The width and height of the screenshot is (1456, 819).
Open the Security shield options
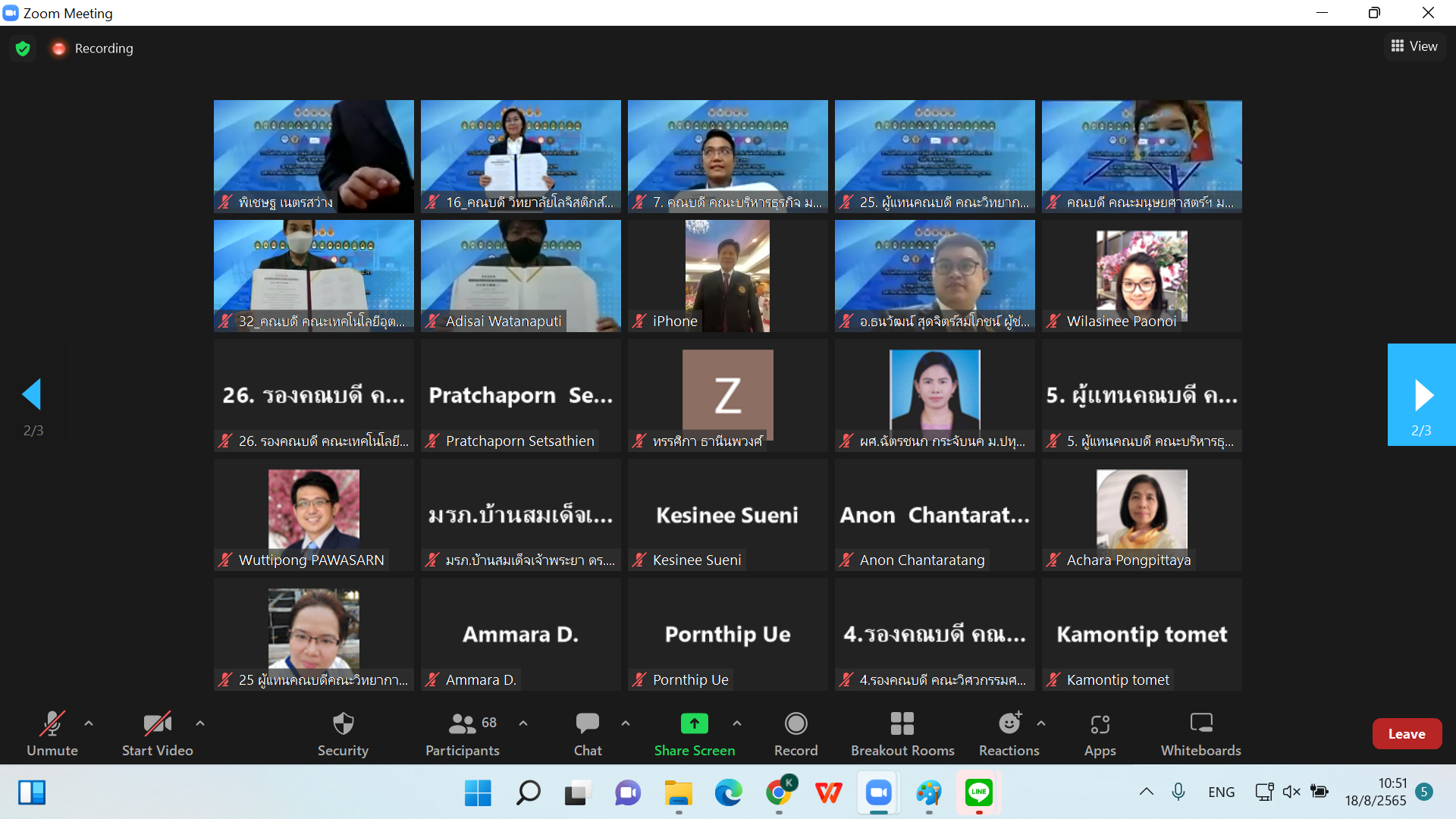(343, 733)
